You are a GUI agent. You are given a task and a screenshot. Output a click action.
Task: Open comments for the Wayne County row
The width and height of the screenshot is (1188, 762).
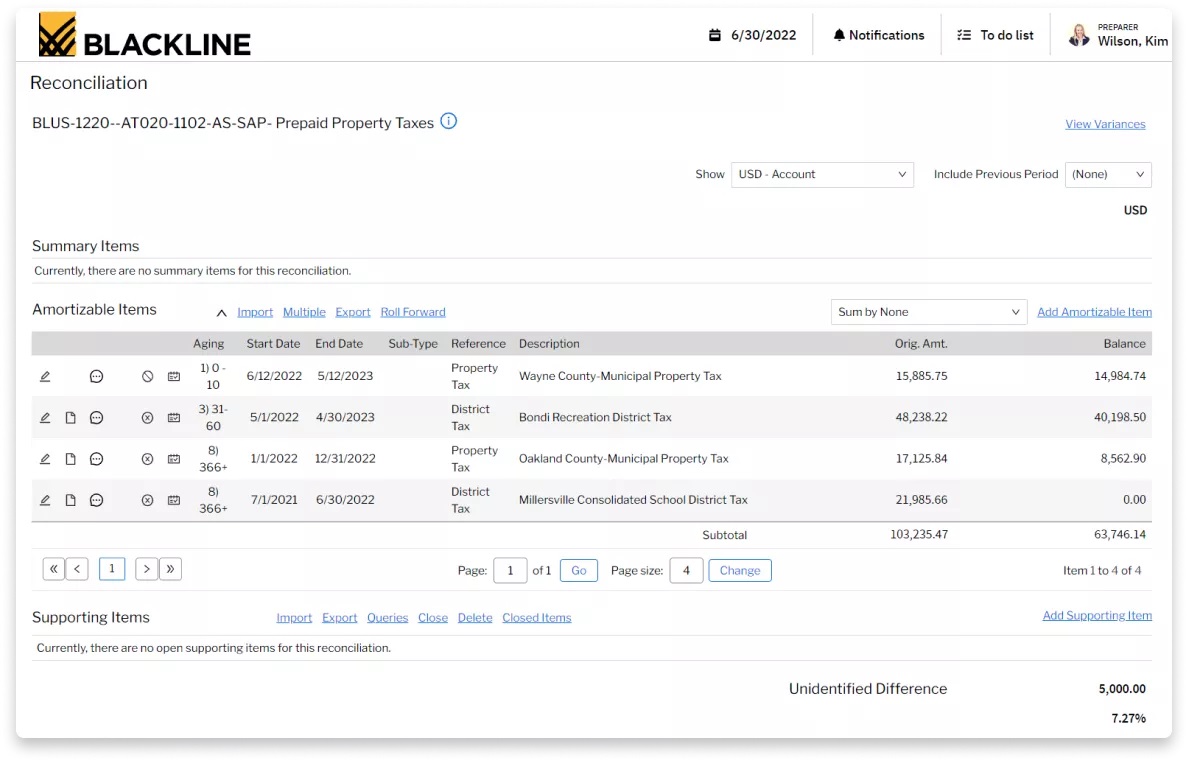(96, 376)
